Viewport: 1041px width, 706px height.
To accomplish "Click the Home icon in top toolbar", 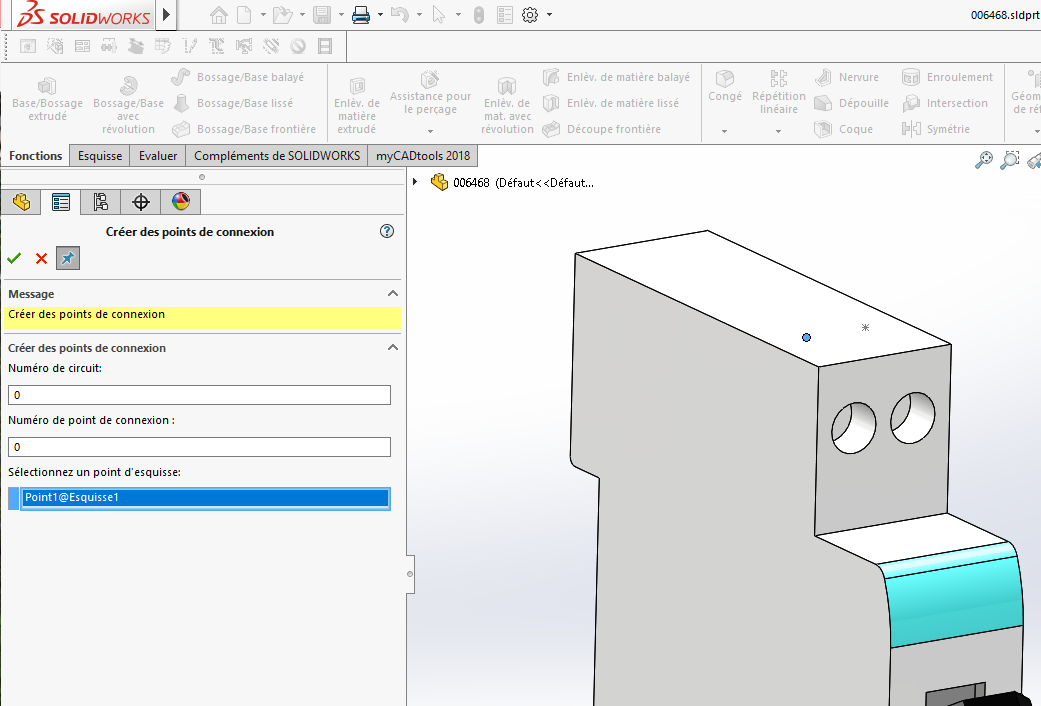I will click(x=218, y=15).
